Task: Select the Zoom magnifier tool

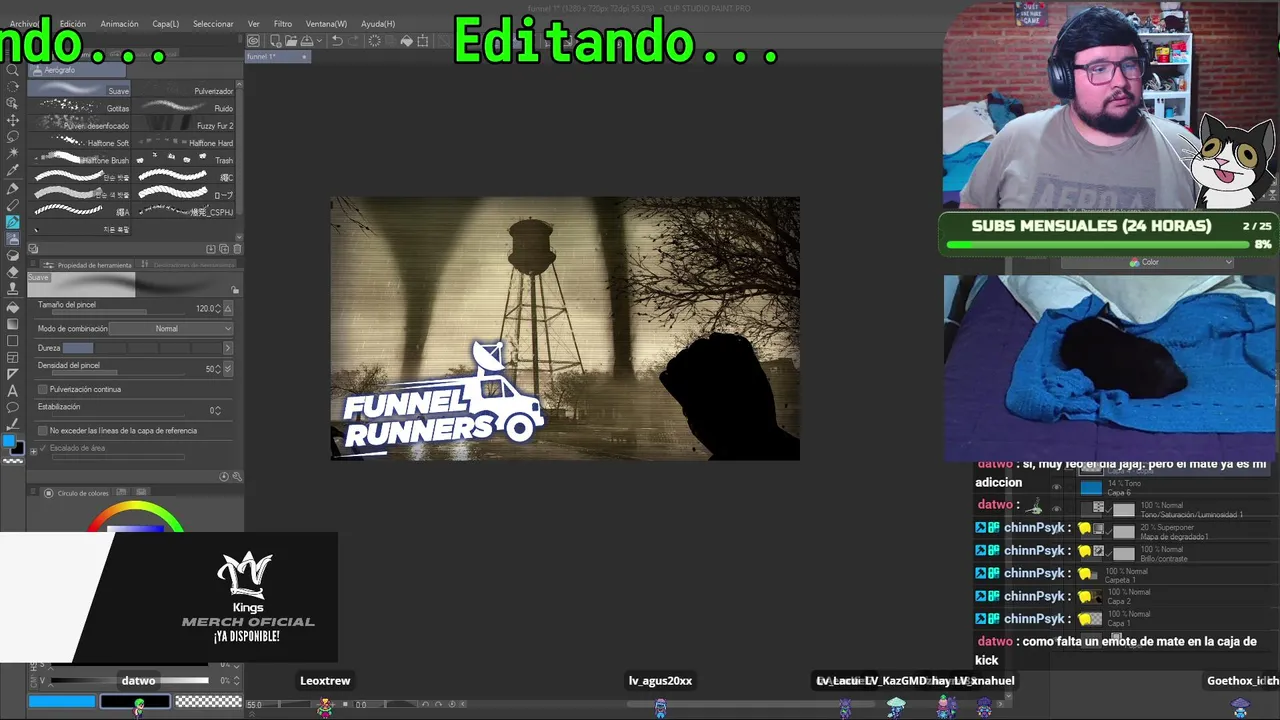Action: pyautogui.click(x=13, y=70)
